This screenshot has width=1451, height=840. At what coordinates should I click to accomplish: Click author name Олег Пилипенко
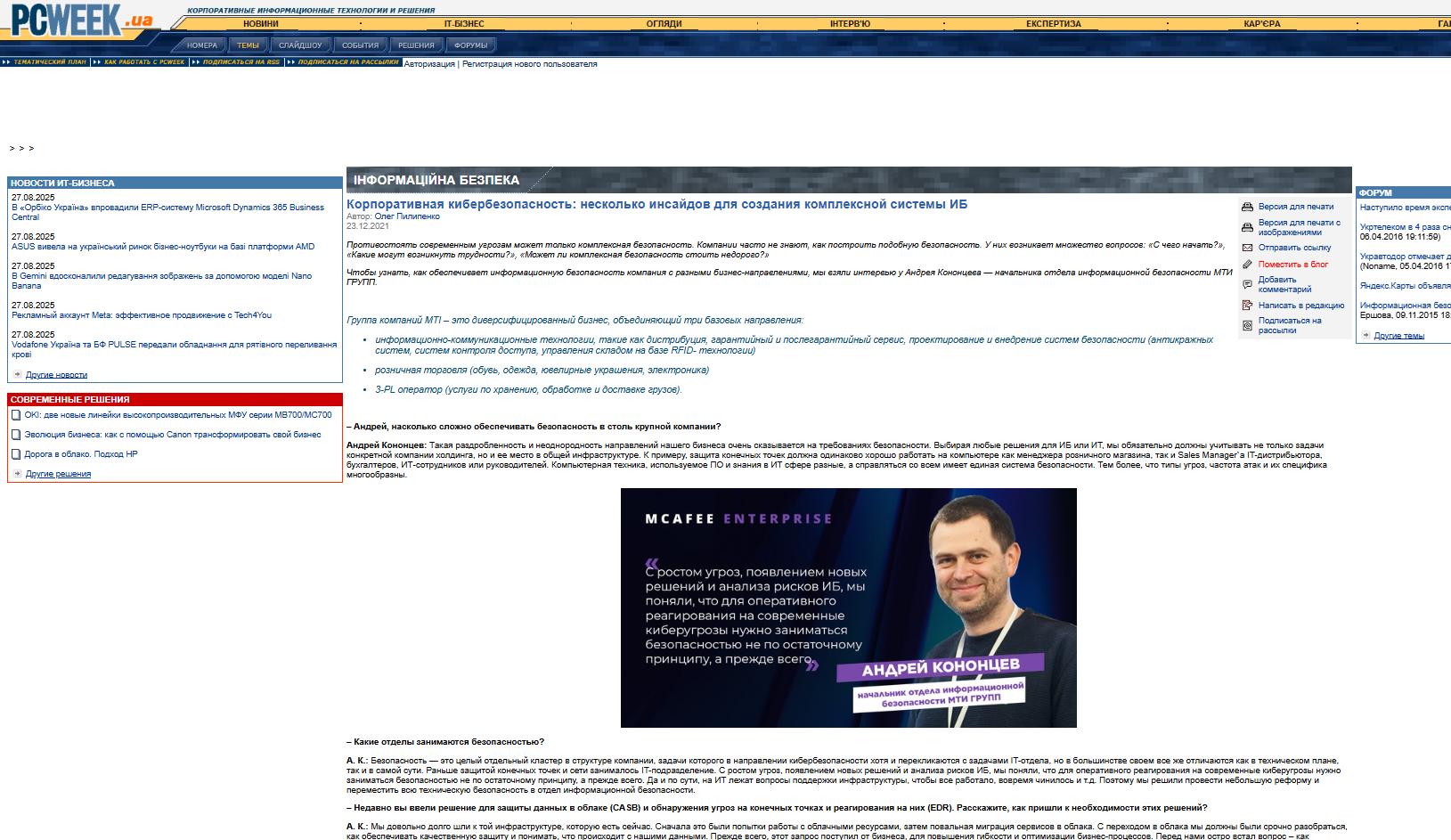[407, 216]
